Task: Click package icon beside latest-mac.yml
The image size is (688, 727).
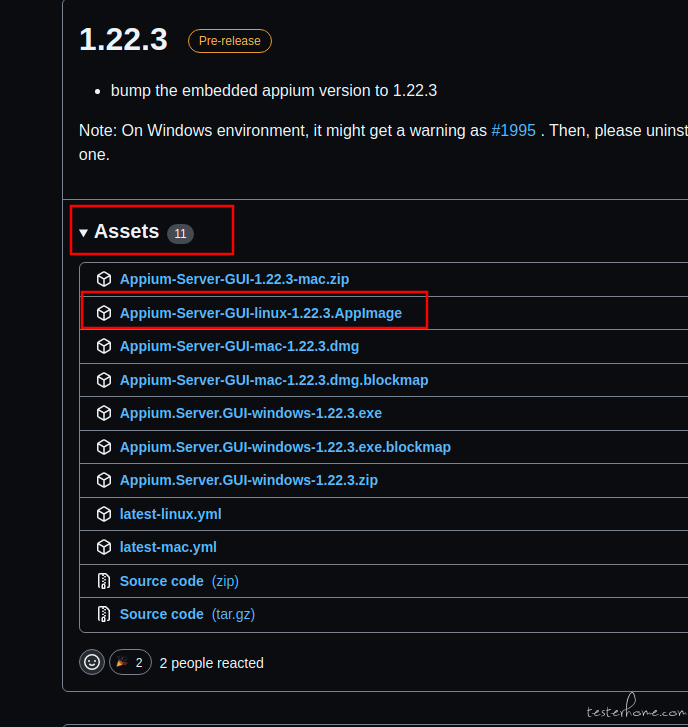Action: click(x=104, y=547)
